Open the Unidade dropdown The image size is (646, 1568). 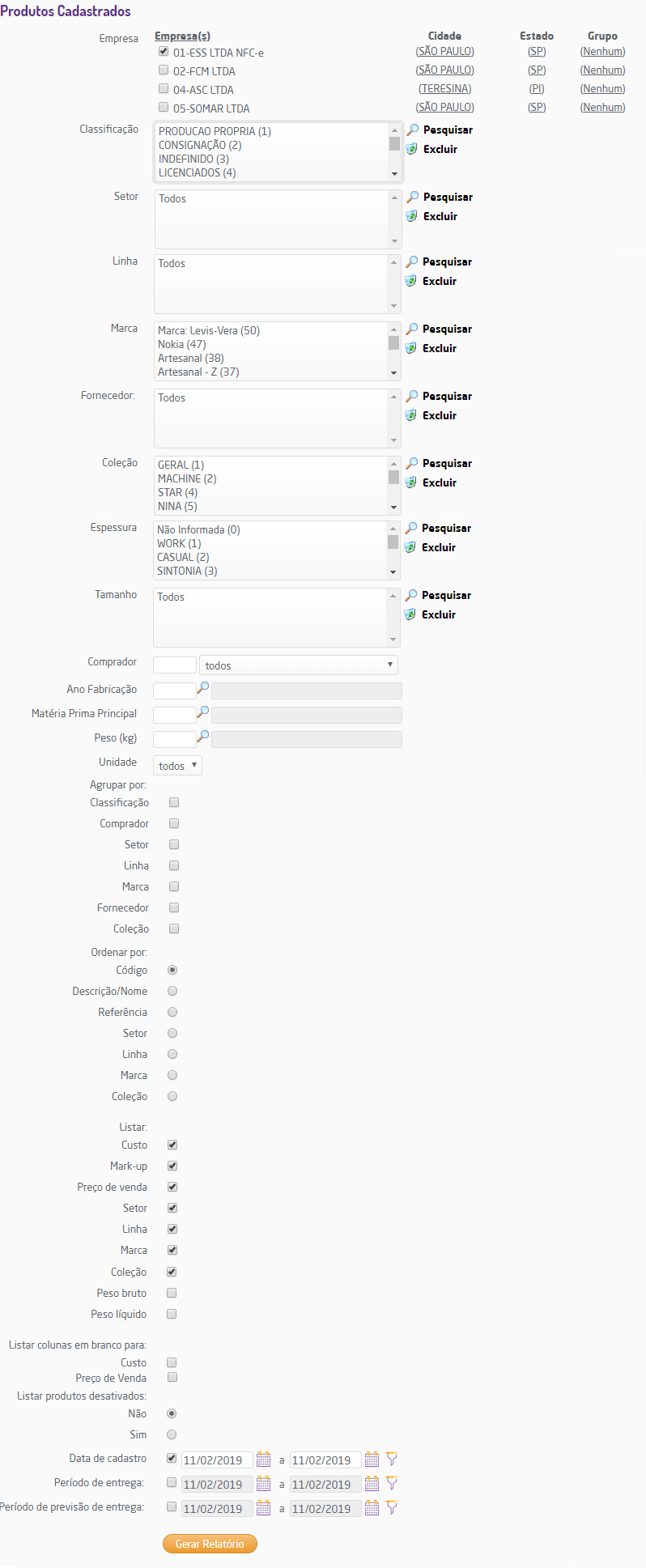pos(178,766)
